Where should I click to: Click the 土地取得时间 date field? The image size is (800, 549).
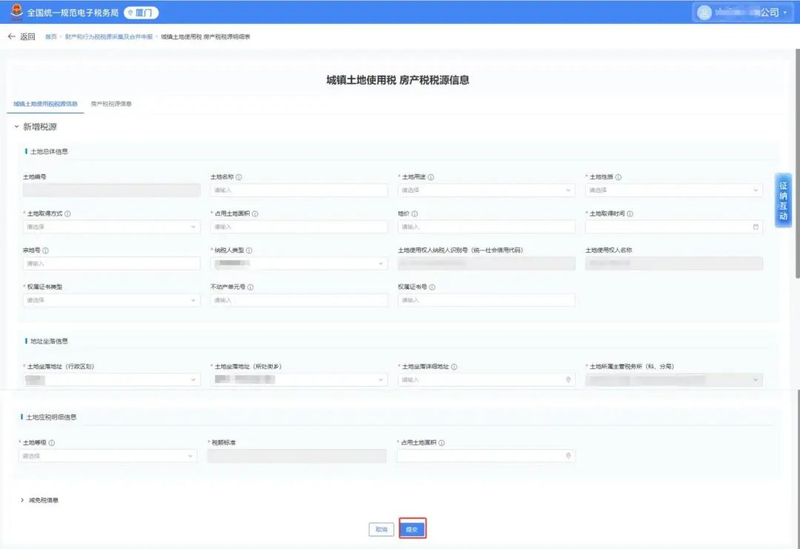point(674,227)
